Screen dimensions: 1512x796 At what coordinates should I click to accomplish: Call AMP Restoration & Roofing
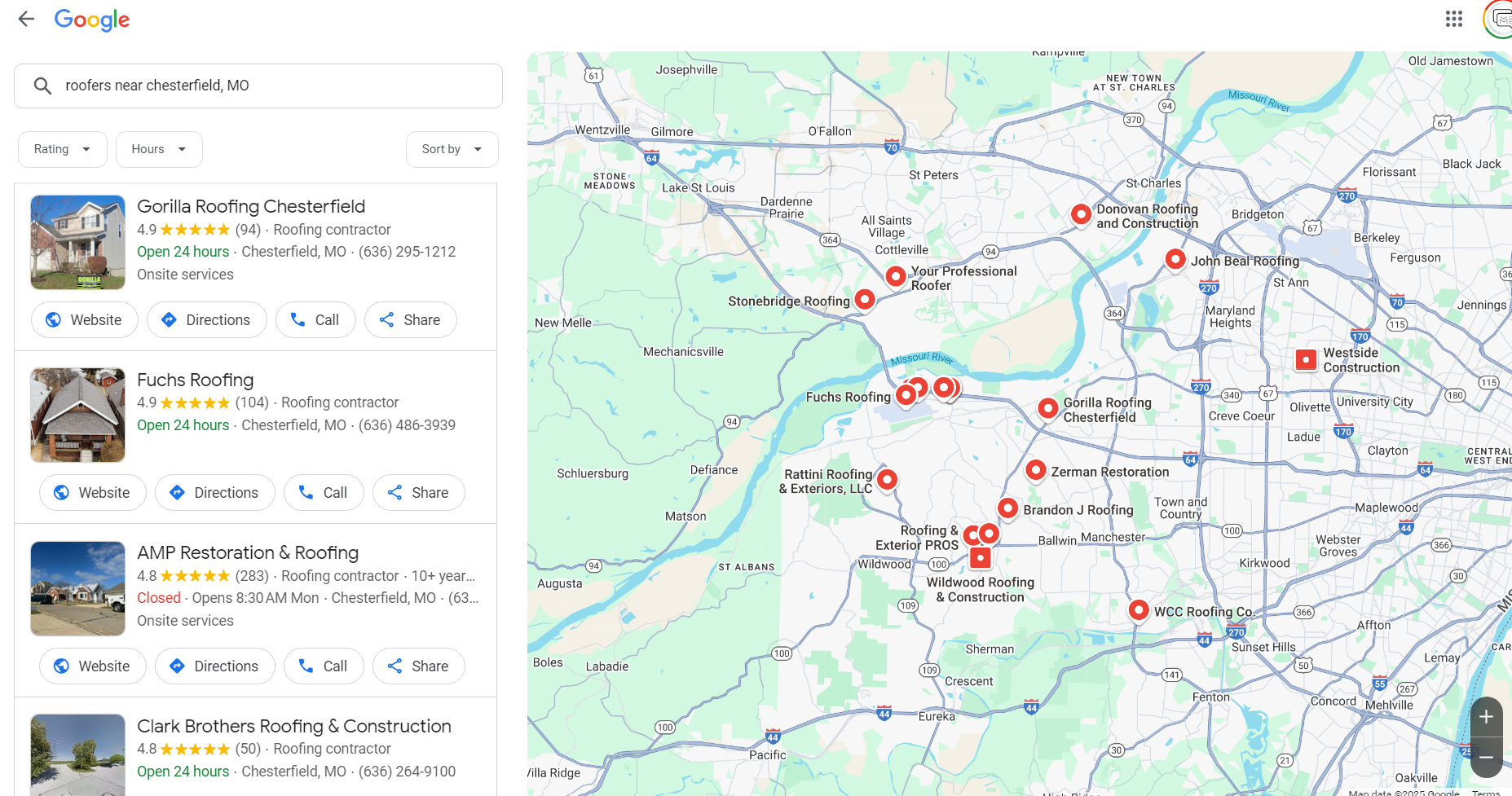(324, 666)
